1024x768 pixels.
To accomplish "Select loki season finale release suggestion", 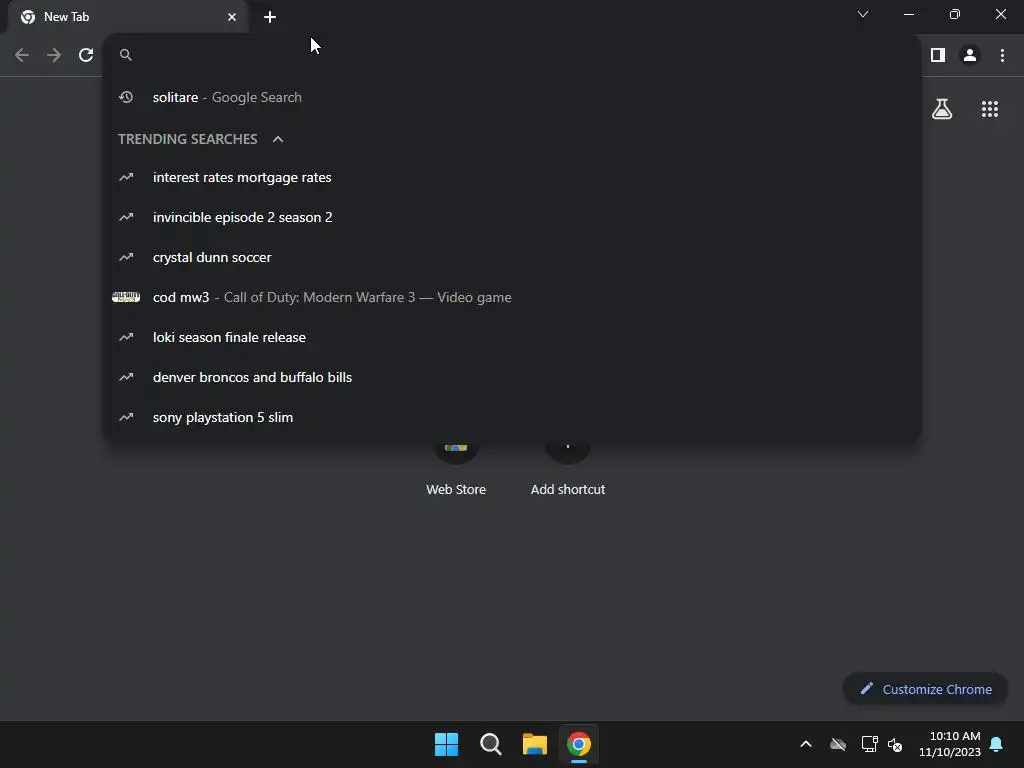I will [x=512, y=338].
